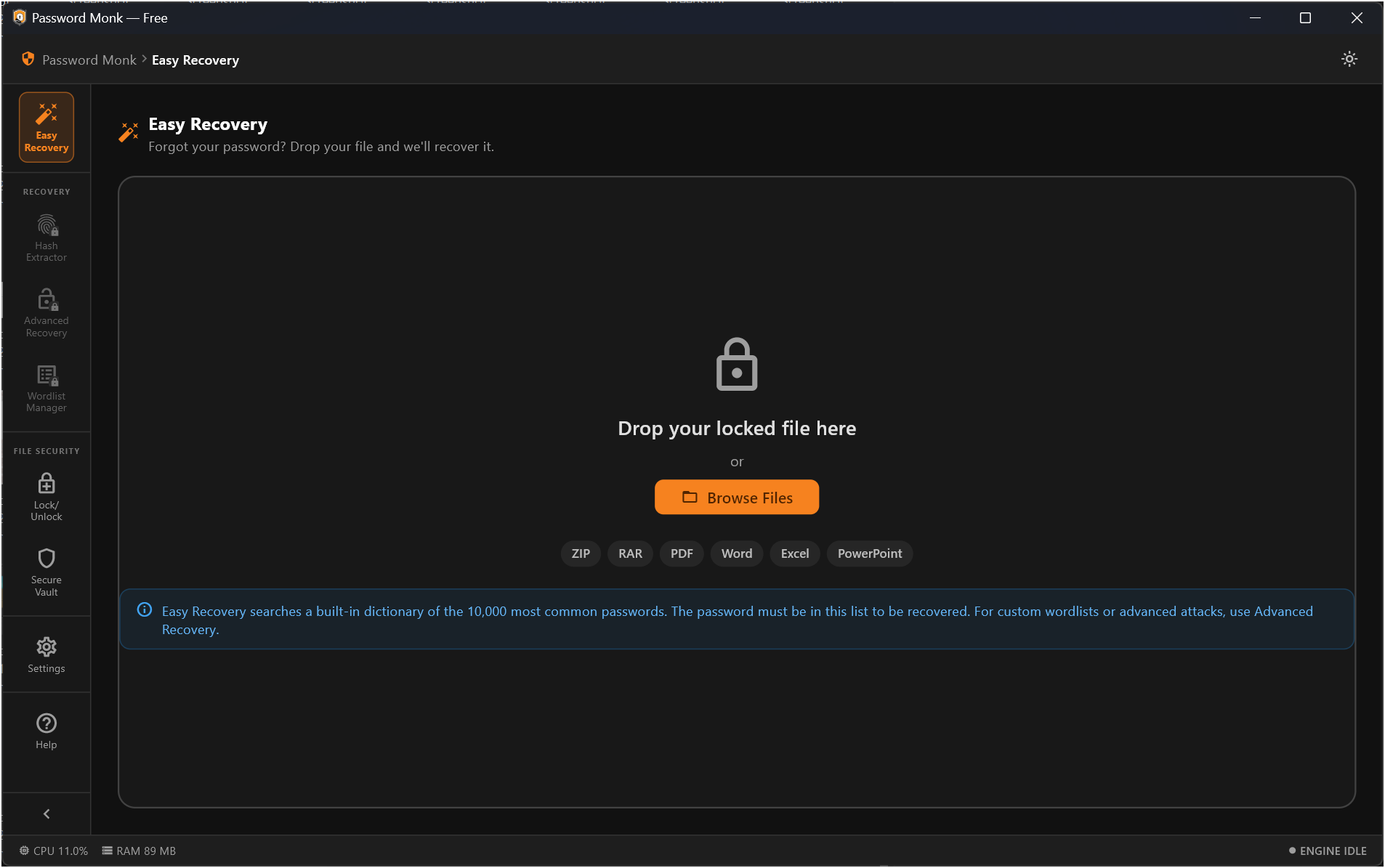Viewport: 1385px width, 868px height.
Task: Collapse the sidebar with the chevron
Action: click(47, 814)
